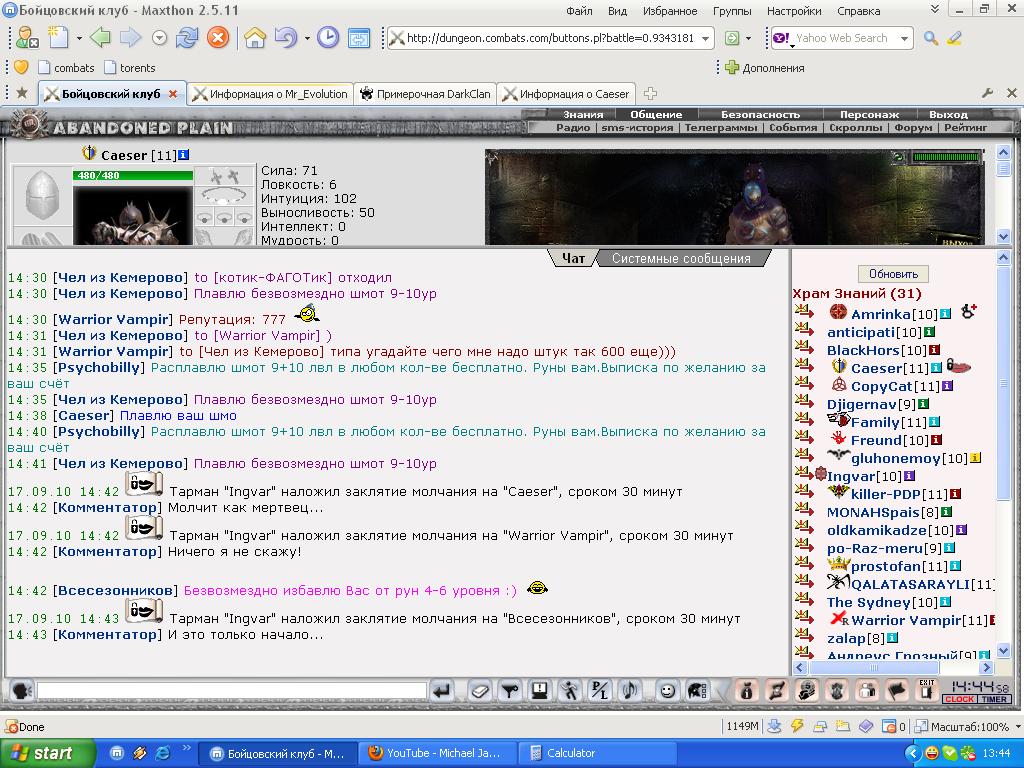Image resolution: width=1024 pixels, height=768 pixels.
Task: Open the Безопасность game menu
Action: click(760, 114)
